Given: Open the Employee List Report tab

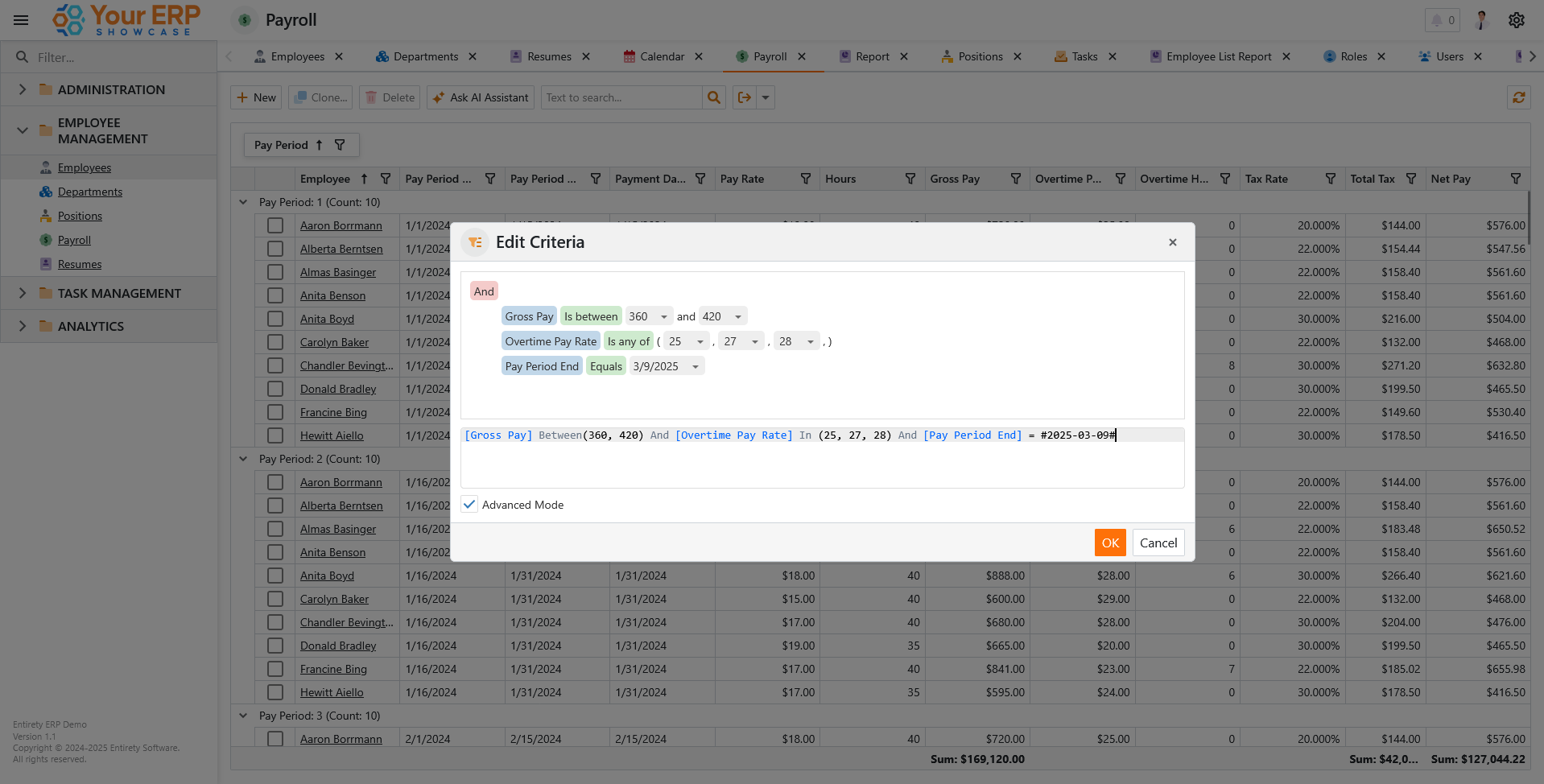Looking at the screenshot, I should pos(1218,56).
